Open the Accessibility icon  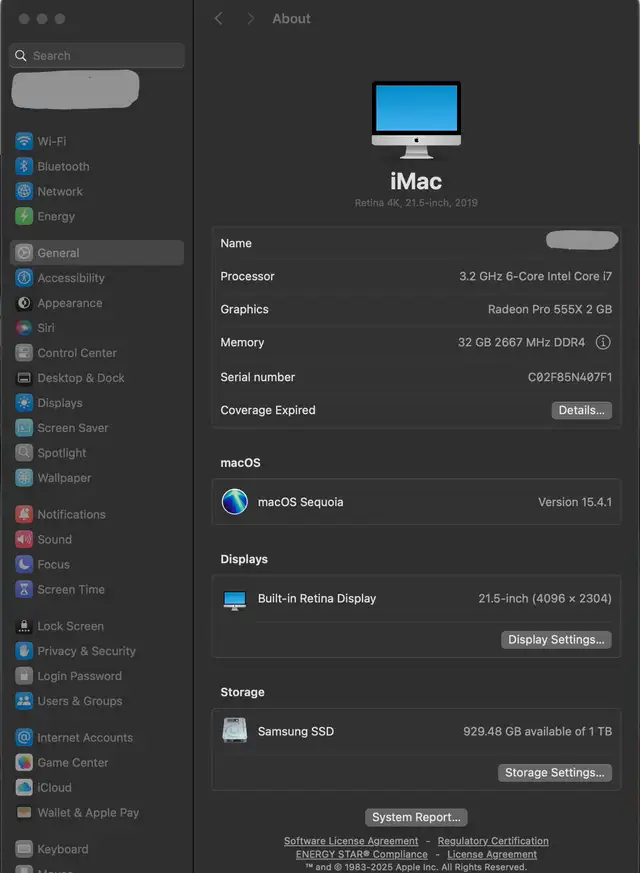[24, 277]
